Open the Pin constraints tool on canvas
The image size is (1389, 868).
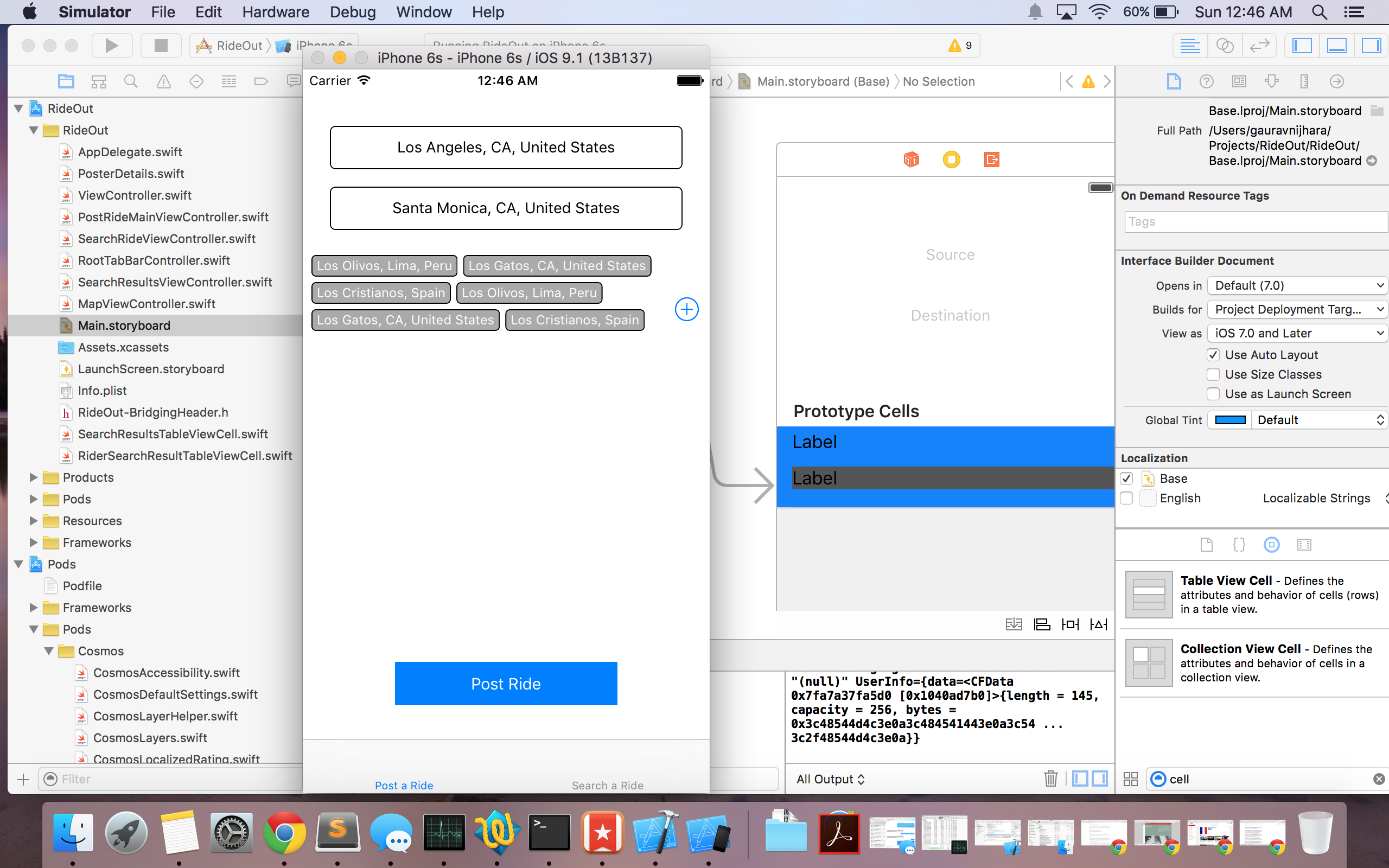(x=1070, y=624)
